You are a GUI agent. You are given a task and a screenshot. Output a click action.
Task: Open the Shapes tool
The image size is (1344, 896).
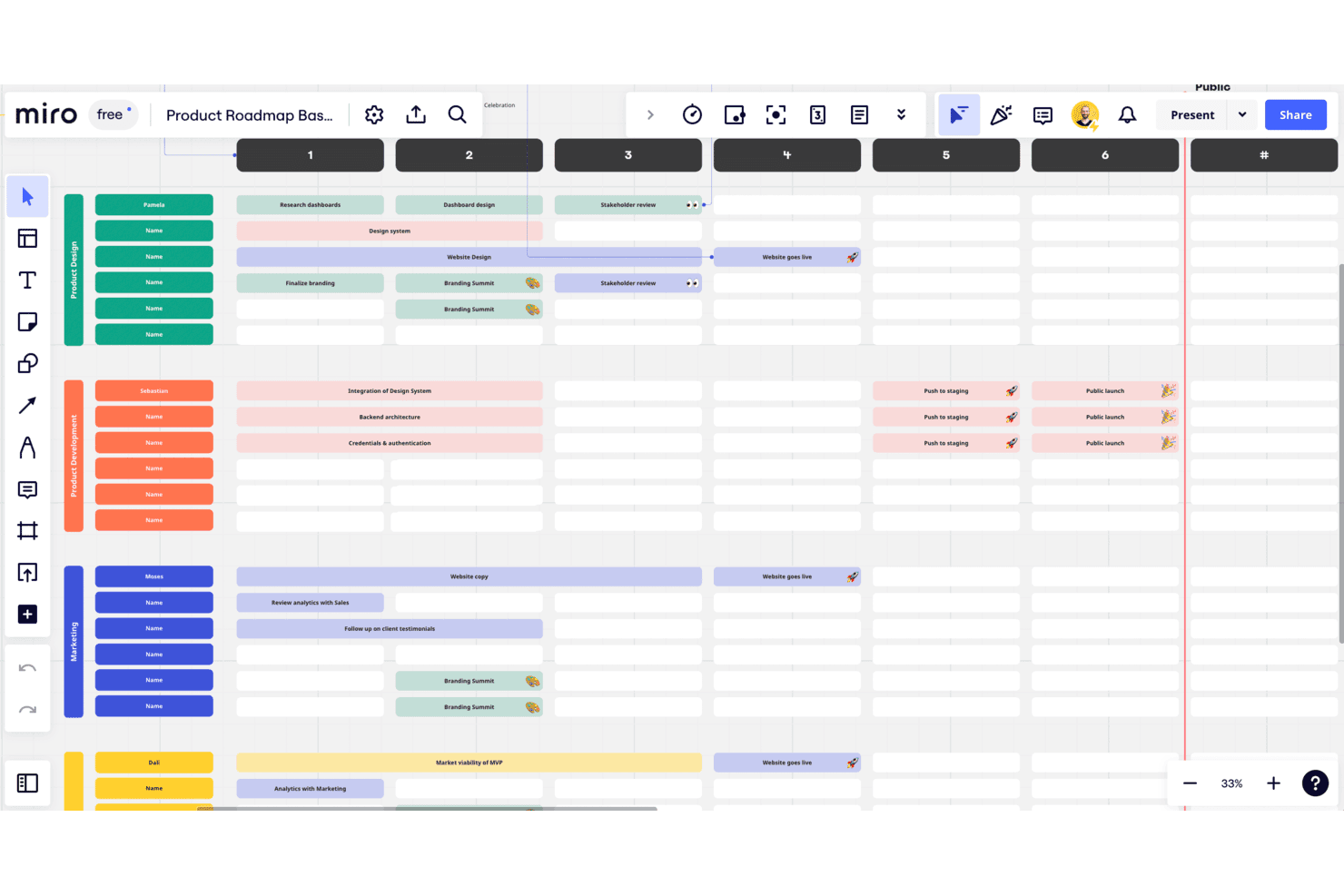(27, 364)
